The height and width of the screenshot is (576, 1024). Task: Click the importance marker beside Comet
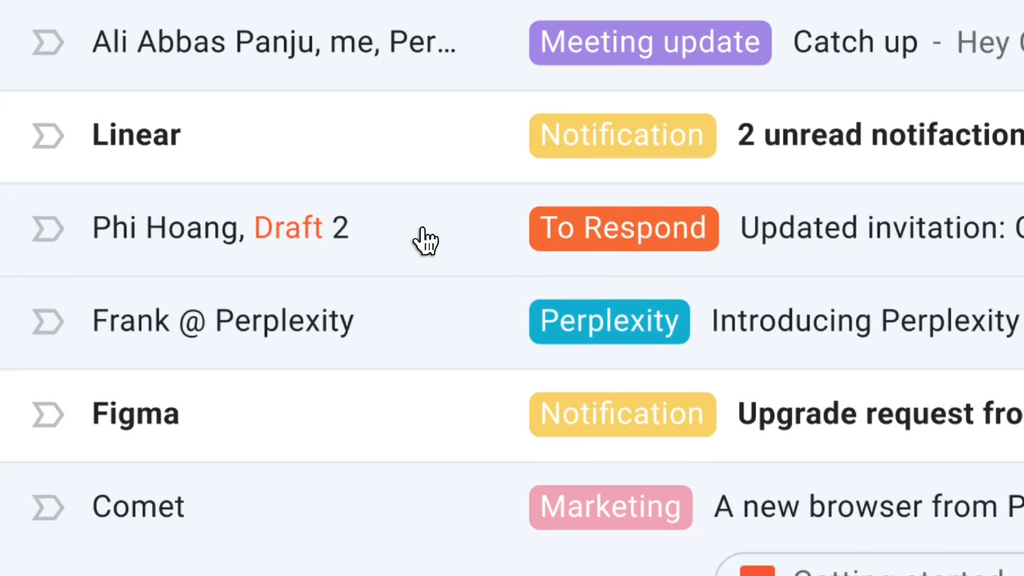(47, 508)
